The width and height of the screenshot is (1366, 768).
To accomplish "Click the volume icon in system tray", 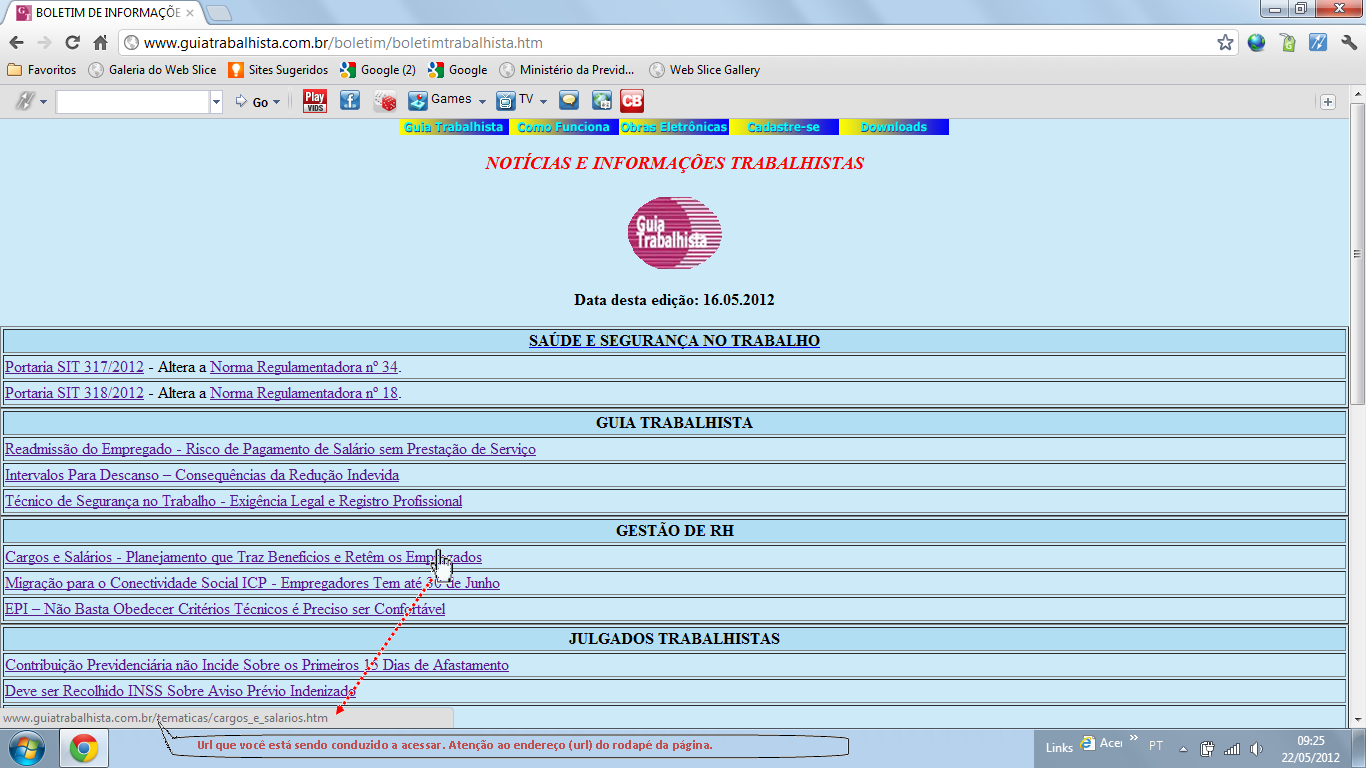I will pos(1256,748).
